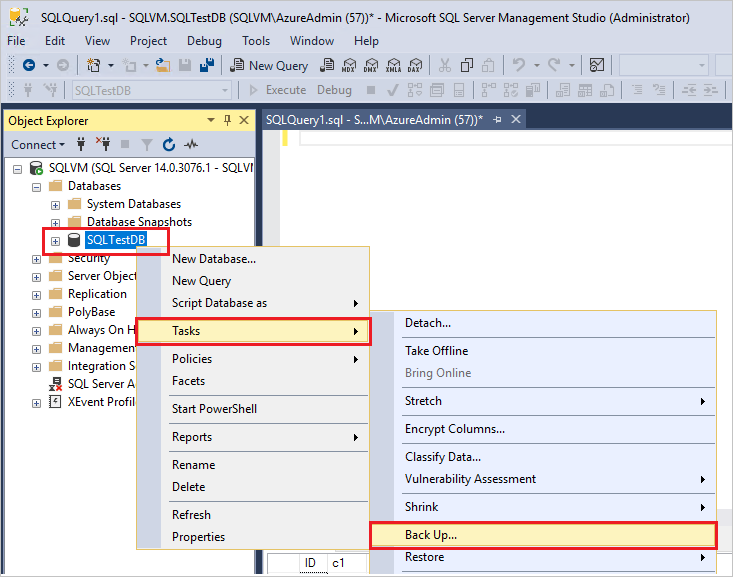Image resolution: width=733 pixels, height=577 pixels.
Task: Expand the SQLTestDB database node
Action: (x=55, y=241)
